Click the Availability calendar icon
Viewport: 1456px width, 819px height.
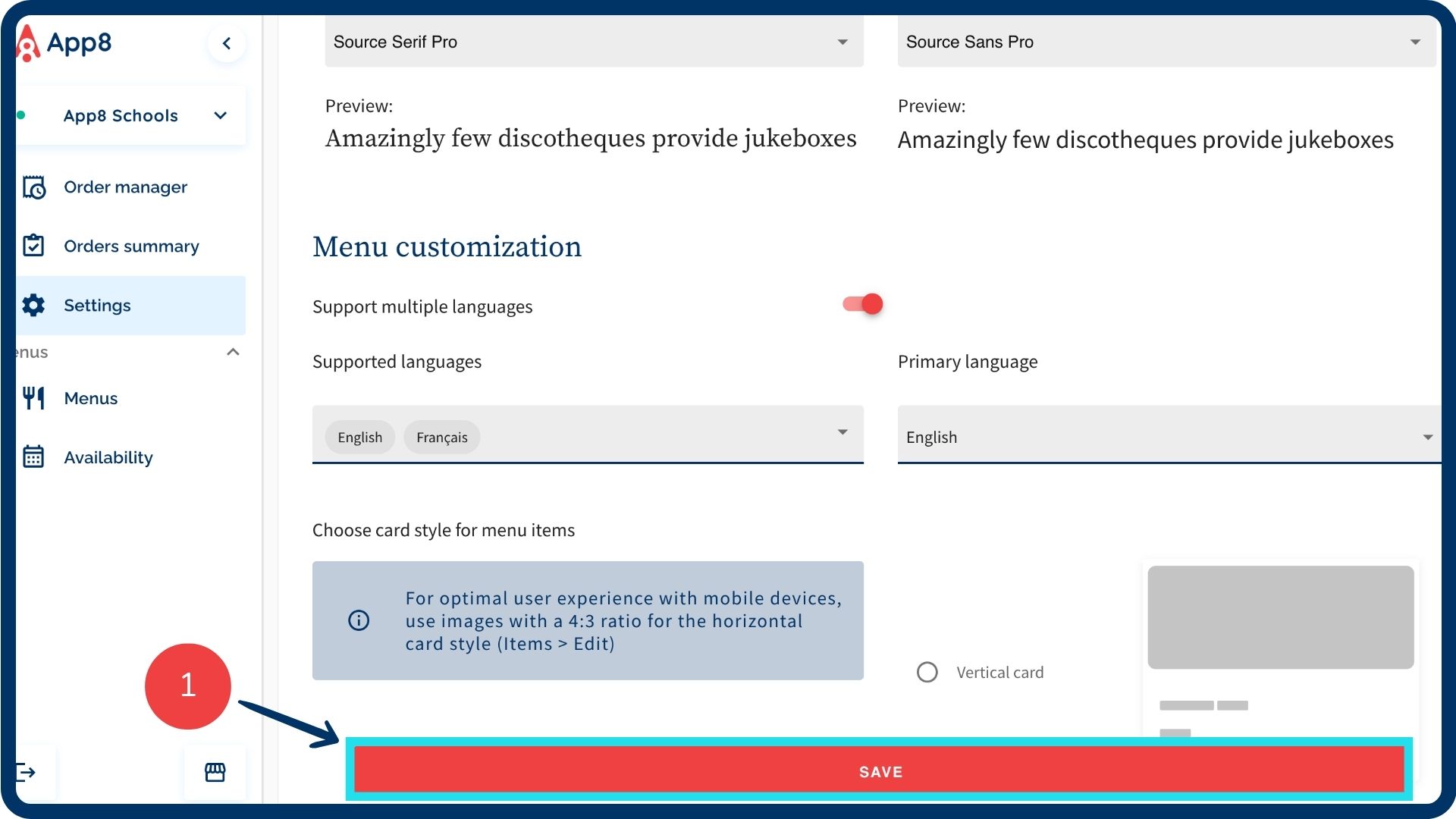click(34, 457)
